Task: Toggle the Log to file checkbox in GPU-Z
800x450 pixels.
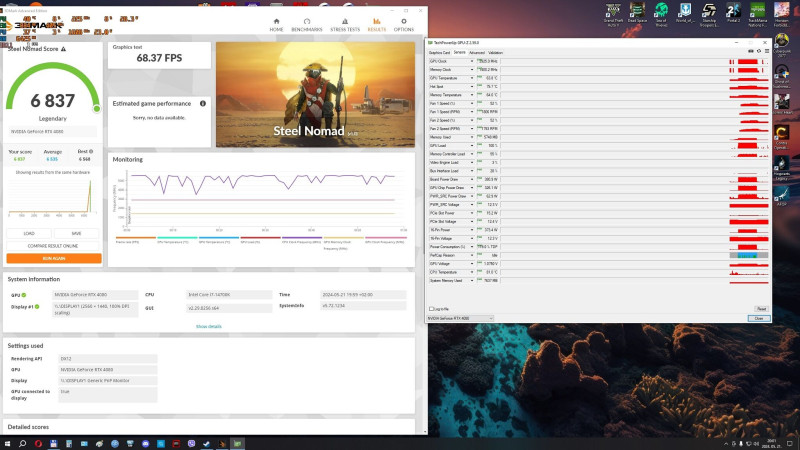Action: (x=431, y=309)
